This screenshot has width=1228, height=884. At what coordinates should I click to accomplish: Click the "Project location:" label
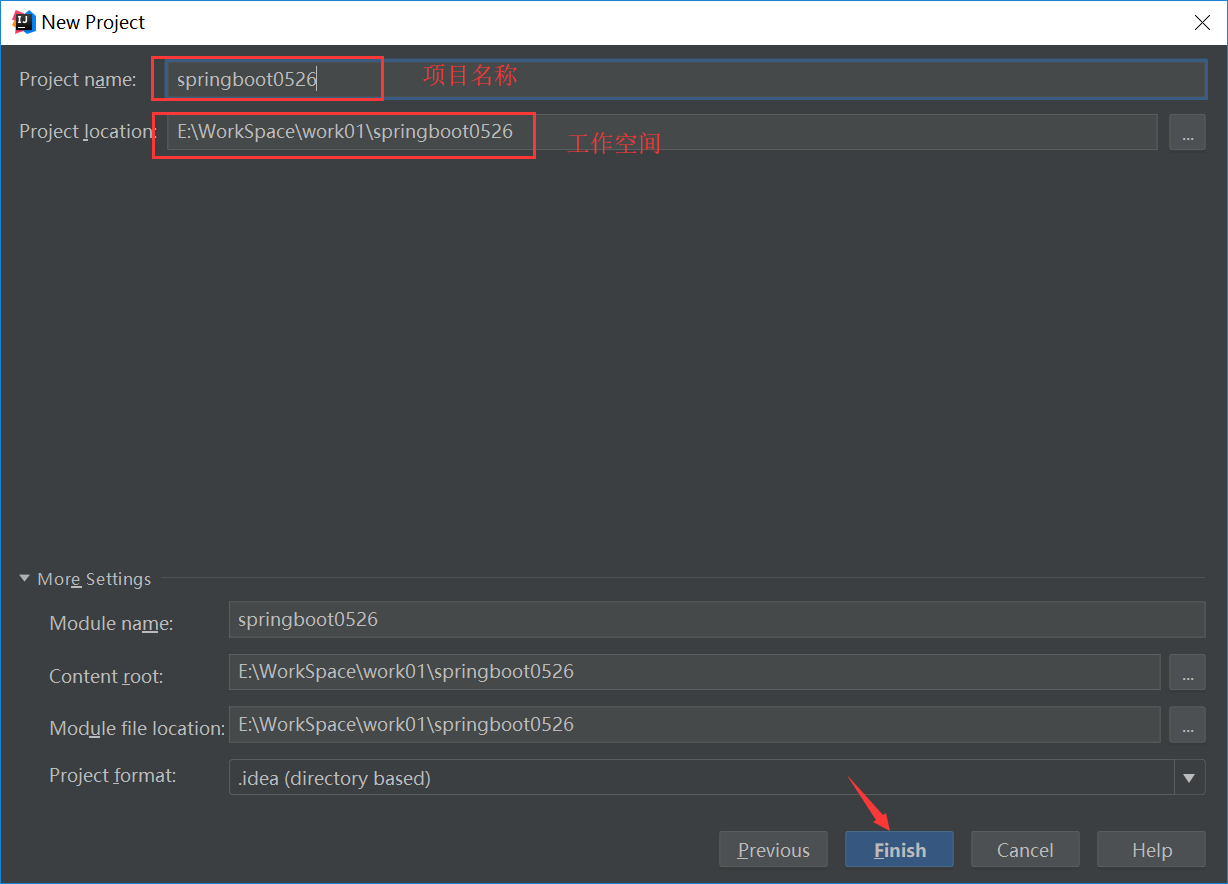coord(88,131)
